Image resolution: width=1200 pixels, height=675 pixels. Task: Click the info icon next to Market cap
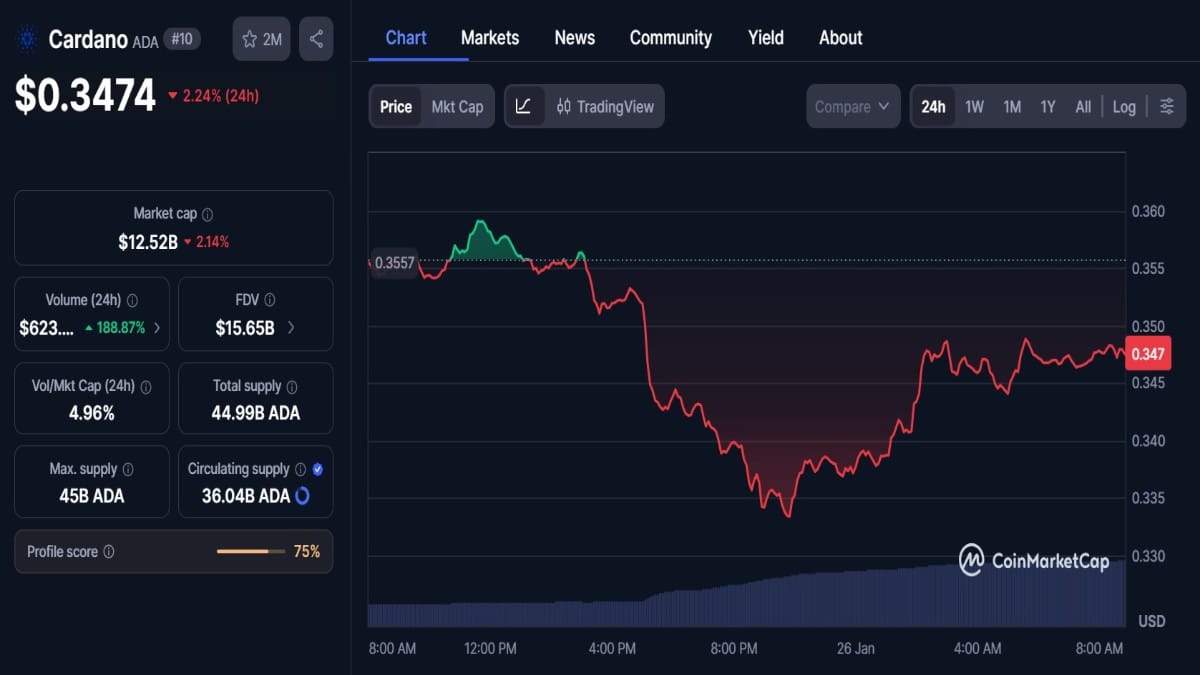[x=205, y=213]
